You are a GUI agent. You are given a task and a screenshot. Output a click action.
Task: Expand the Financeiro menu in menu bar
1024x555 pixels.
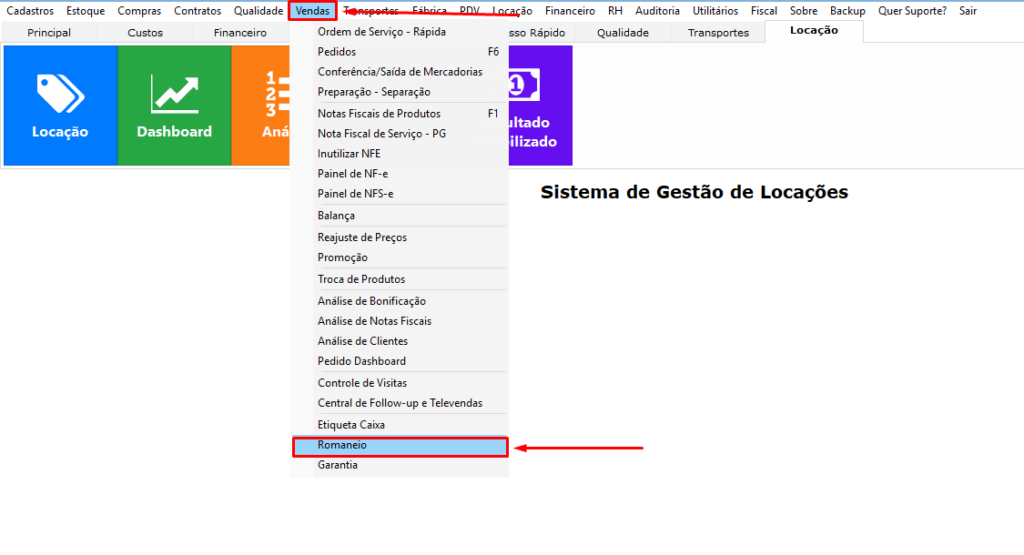click(570, 11)
